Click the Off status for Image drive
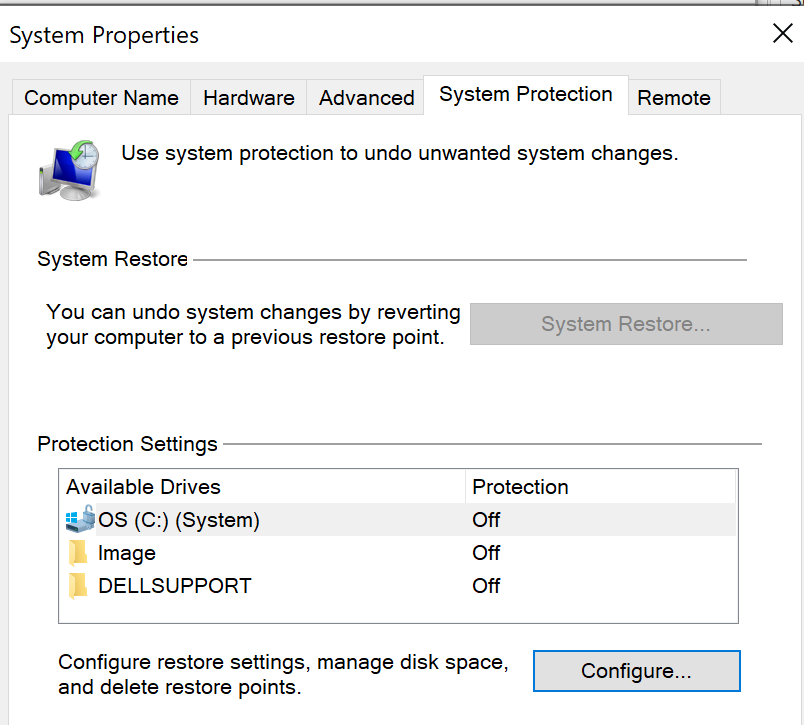The image size is (804, 725). (486, 553)
